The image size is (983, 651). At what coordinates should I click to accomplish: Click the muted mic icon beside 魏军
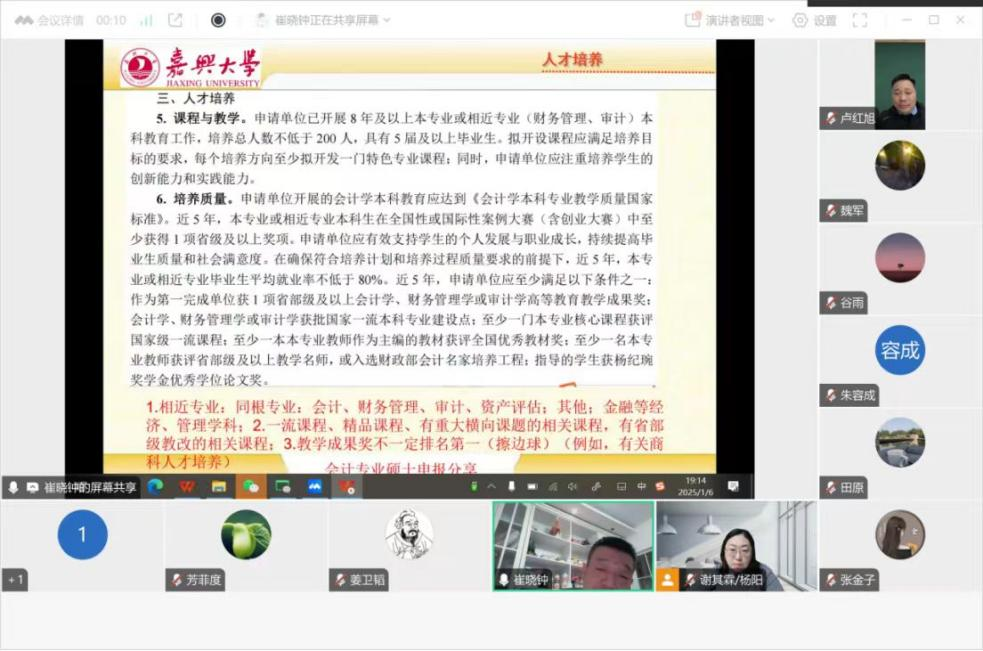pos(831,211)
